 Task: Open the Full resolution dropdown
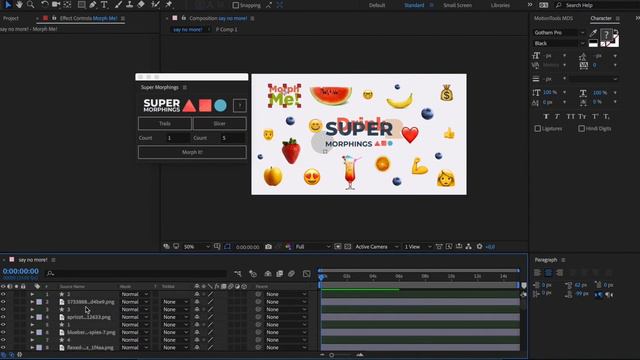(313, 247)
